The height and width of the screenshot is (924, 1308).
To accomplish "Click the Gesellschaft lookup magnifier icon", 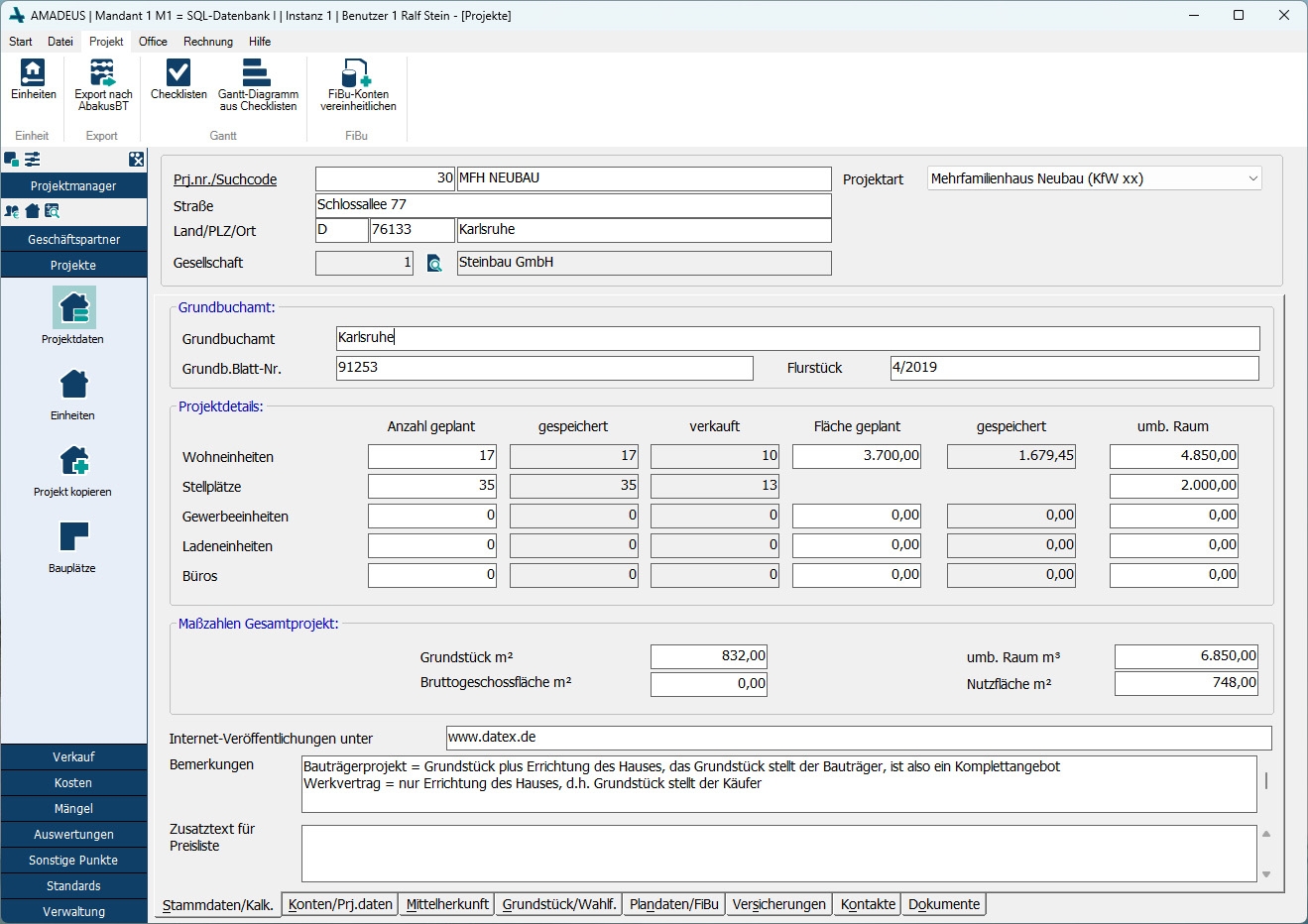I will pos(434,264).
